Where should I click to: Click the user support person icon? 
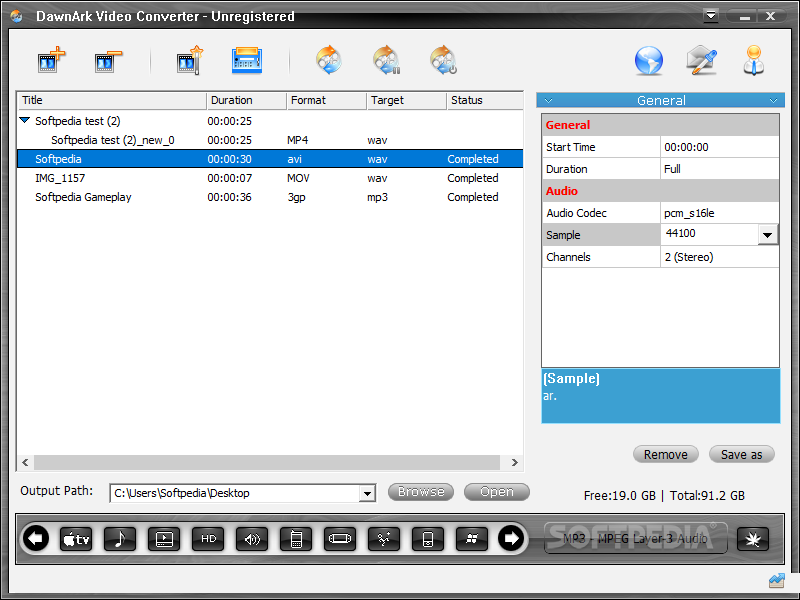[x=754, y=60]
